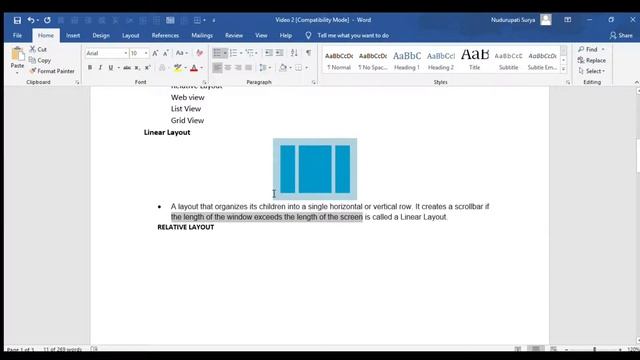This screenshot has width=640, height=360.
Task: Click the Text Effects icon
Action: tap(162, 68)
